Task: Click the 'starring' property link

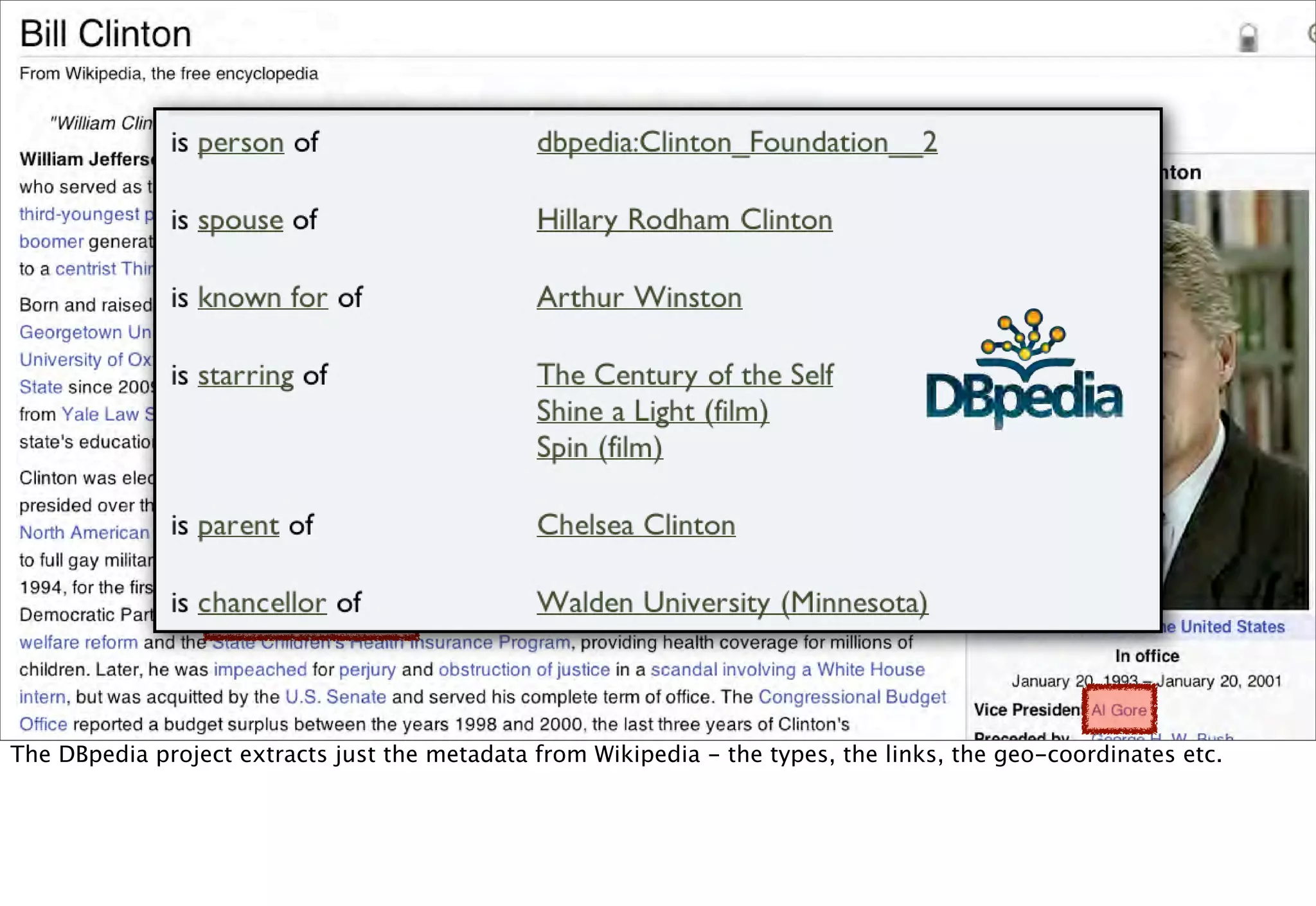Action: 245,375
